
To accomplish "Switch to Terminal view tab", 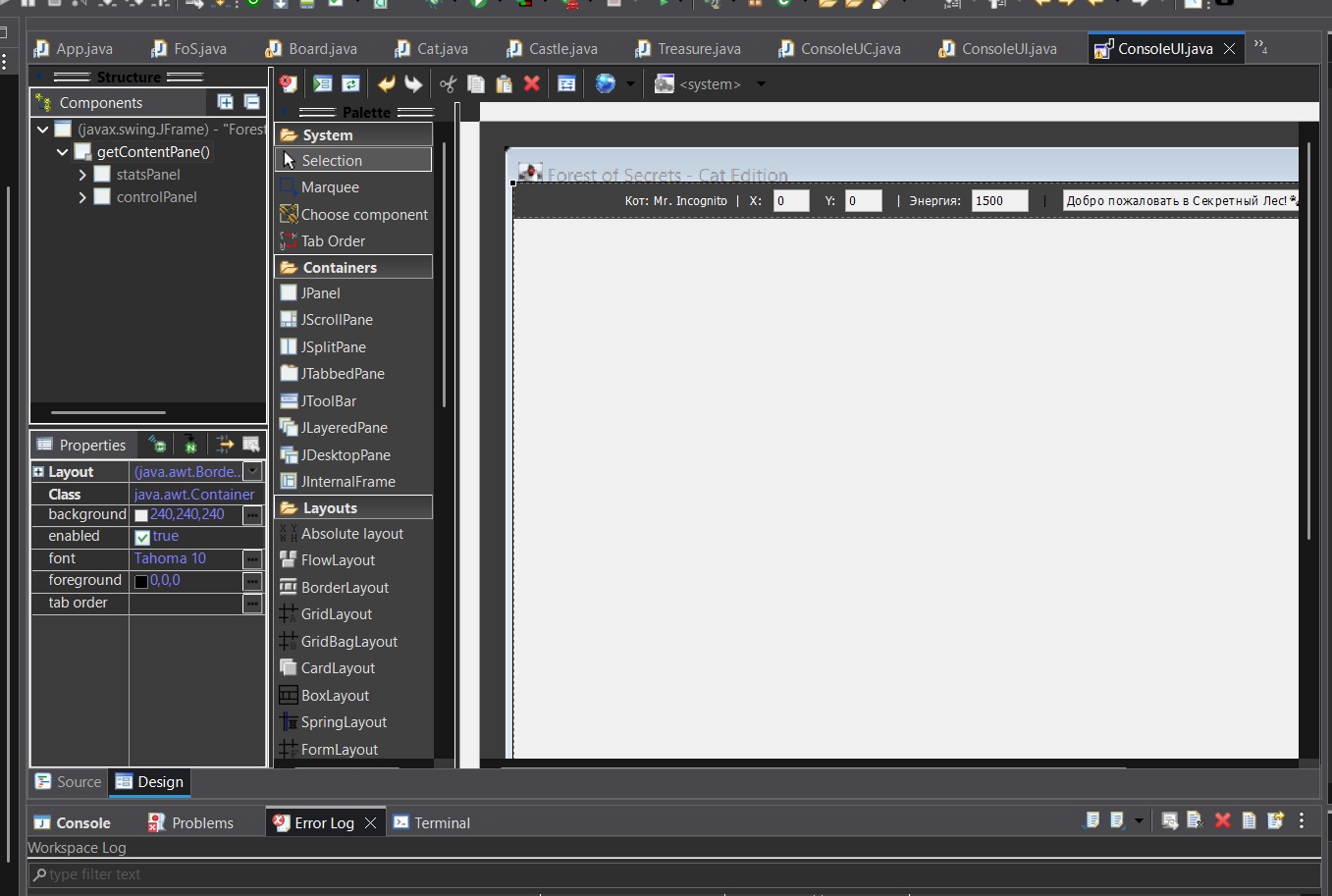I will point(432,822).
